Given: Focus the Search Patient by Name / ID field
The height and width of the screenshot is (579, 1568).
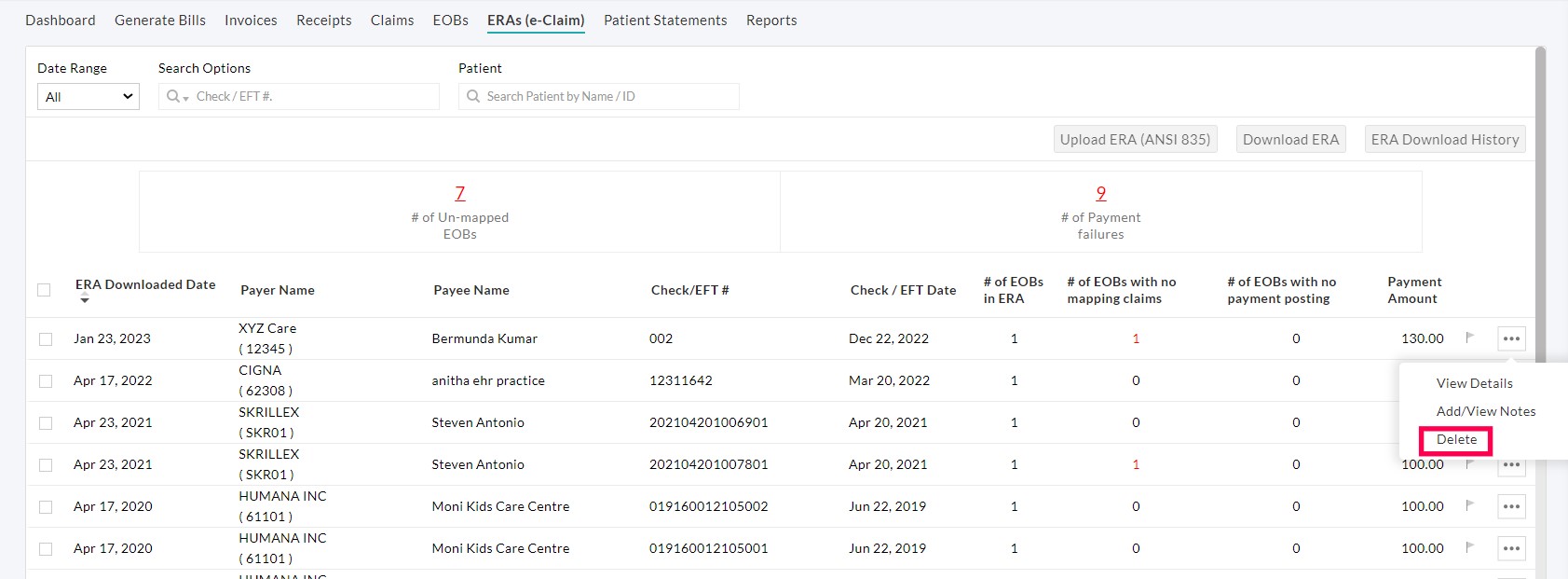Looking at the screenshot, I should tap(606, 96).
